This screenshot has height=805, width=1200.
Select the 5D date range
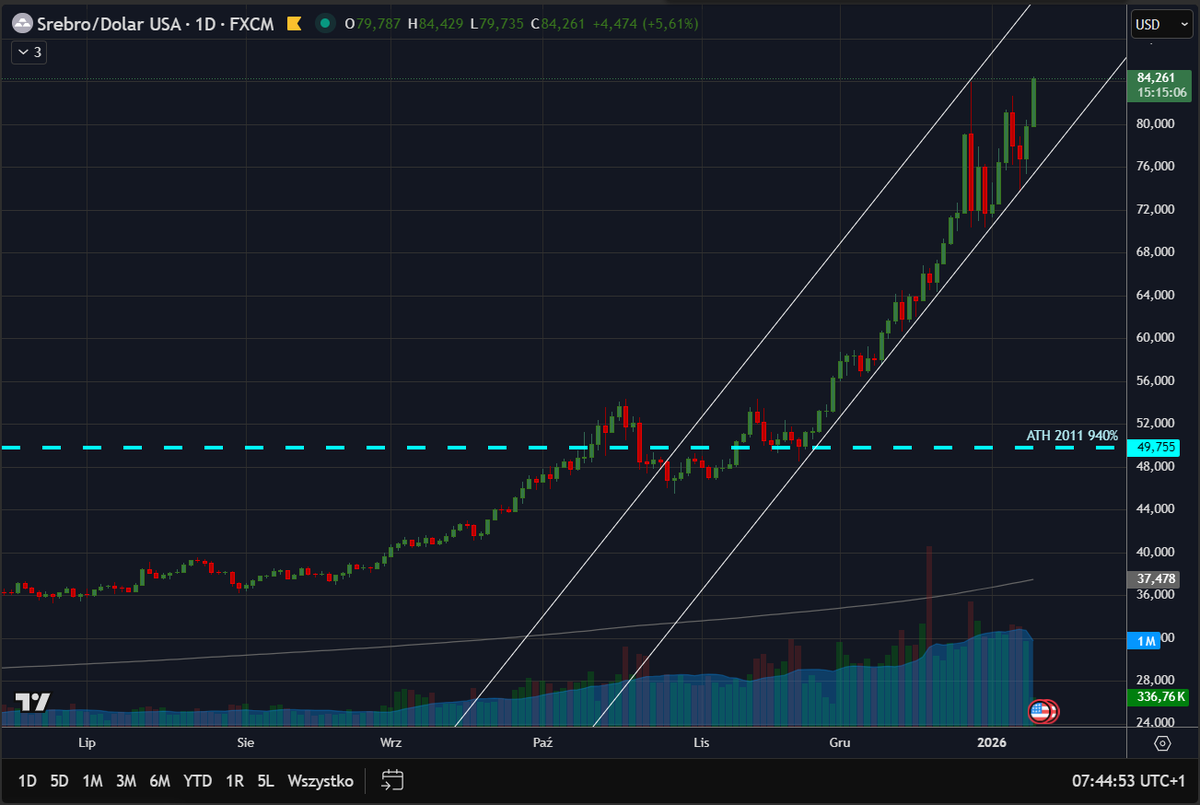pos(60,781)
